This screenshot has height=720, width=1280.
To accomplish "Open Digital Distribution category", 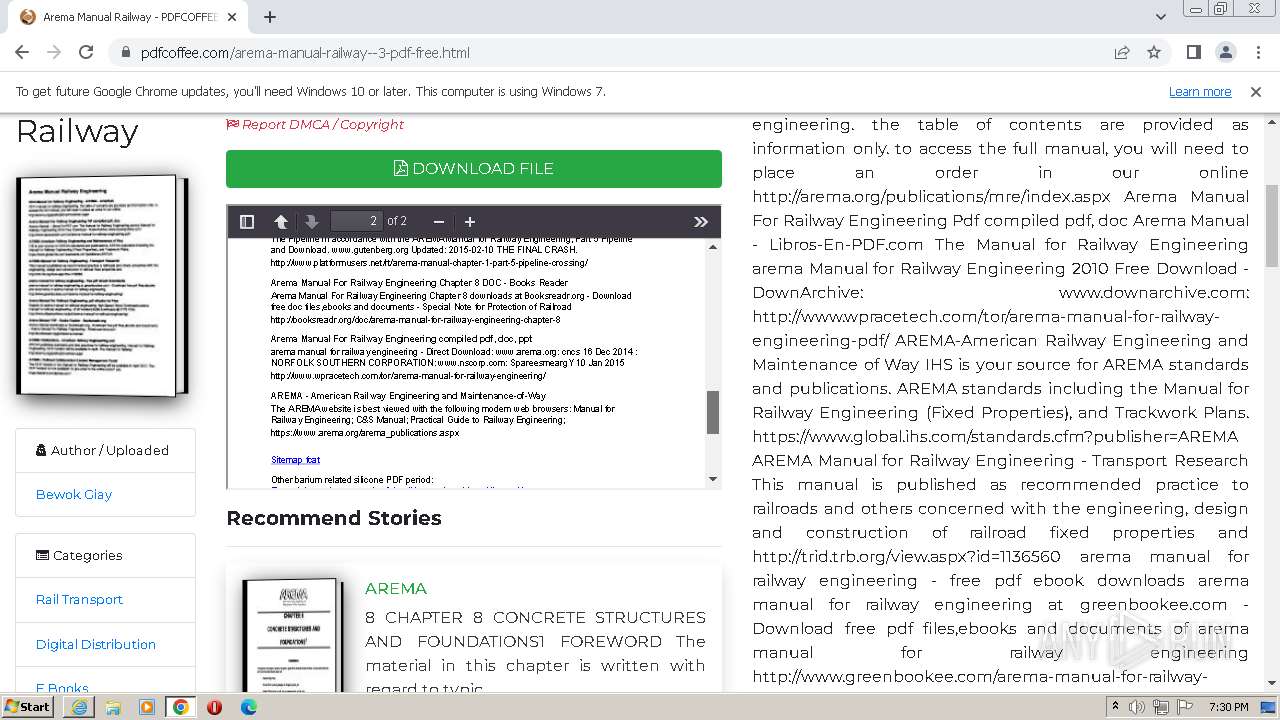I will tap(96, 644).
